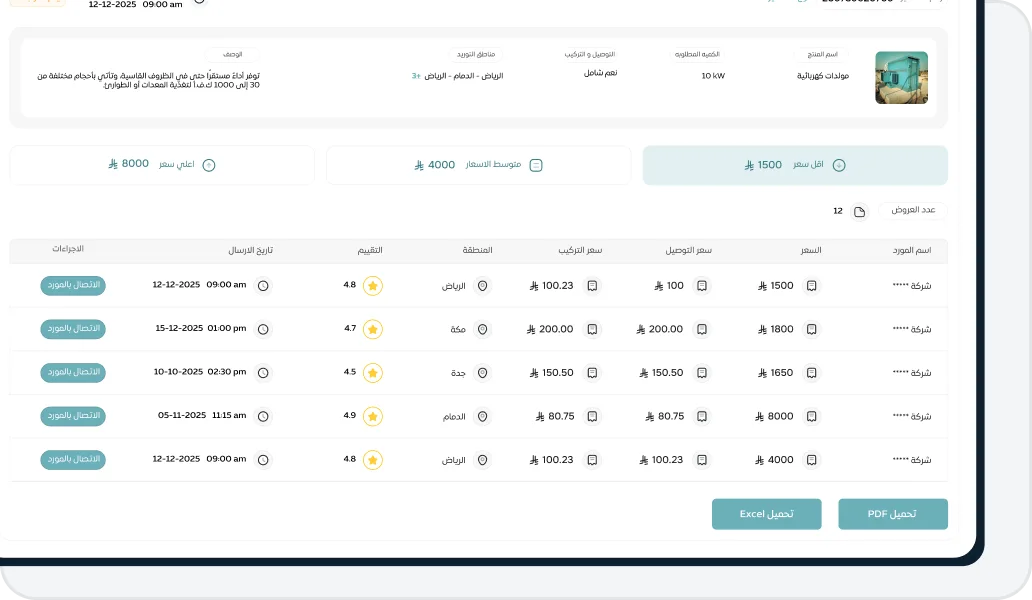This screenshot has height=600, width=1032.
Task: Expand the +3 more supply regions
Action: click(416, 76)
